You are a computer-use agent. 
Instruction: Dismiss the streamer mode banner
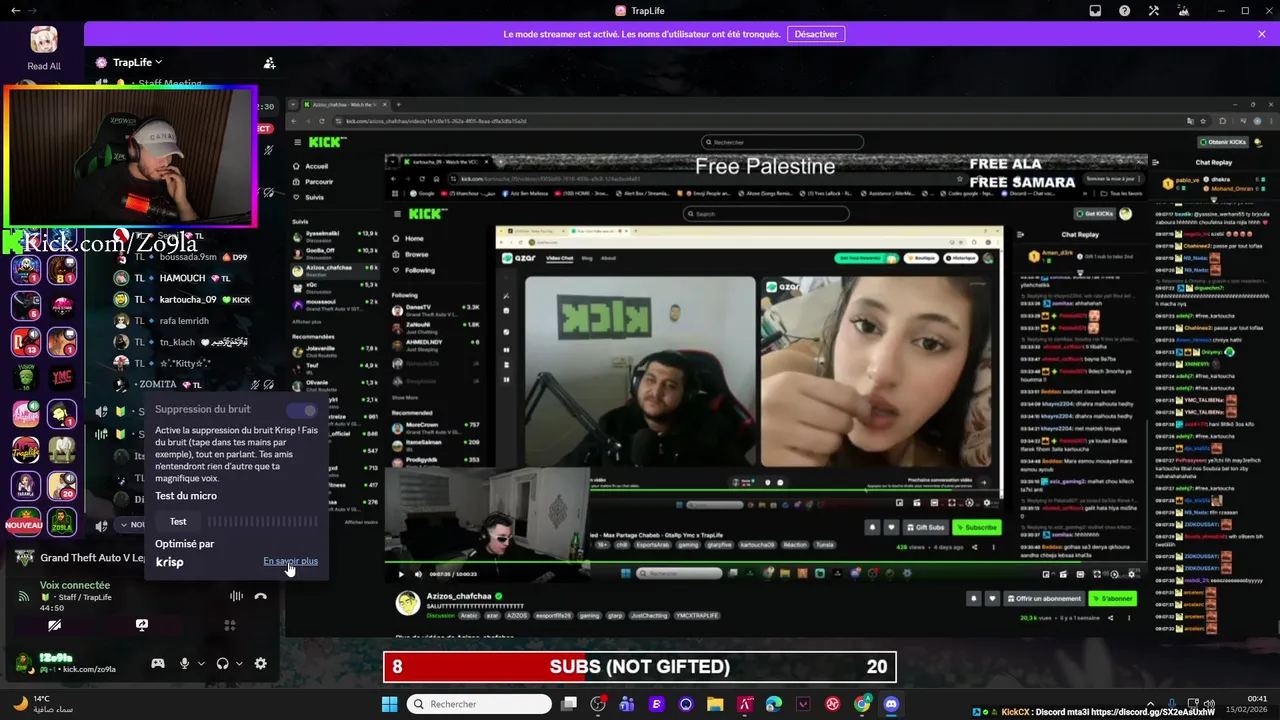(x=1262, y=34)
